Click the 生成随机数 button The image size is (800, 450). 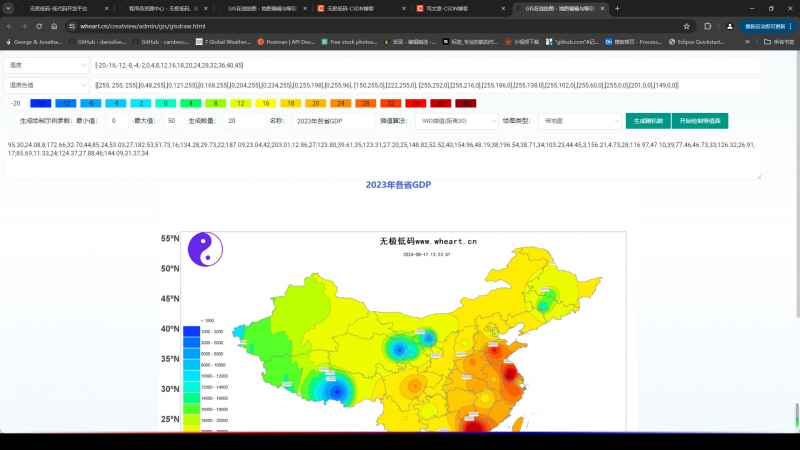pyautogui.click(x=647, y=121)
